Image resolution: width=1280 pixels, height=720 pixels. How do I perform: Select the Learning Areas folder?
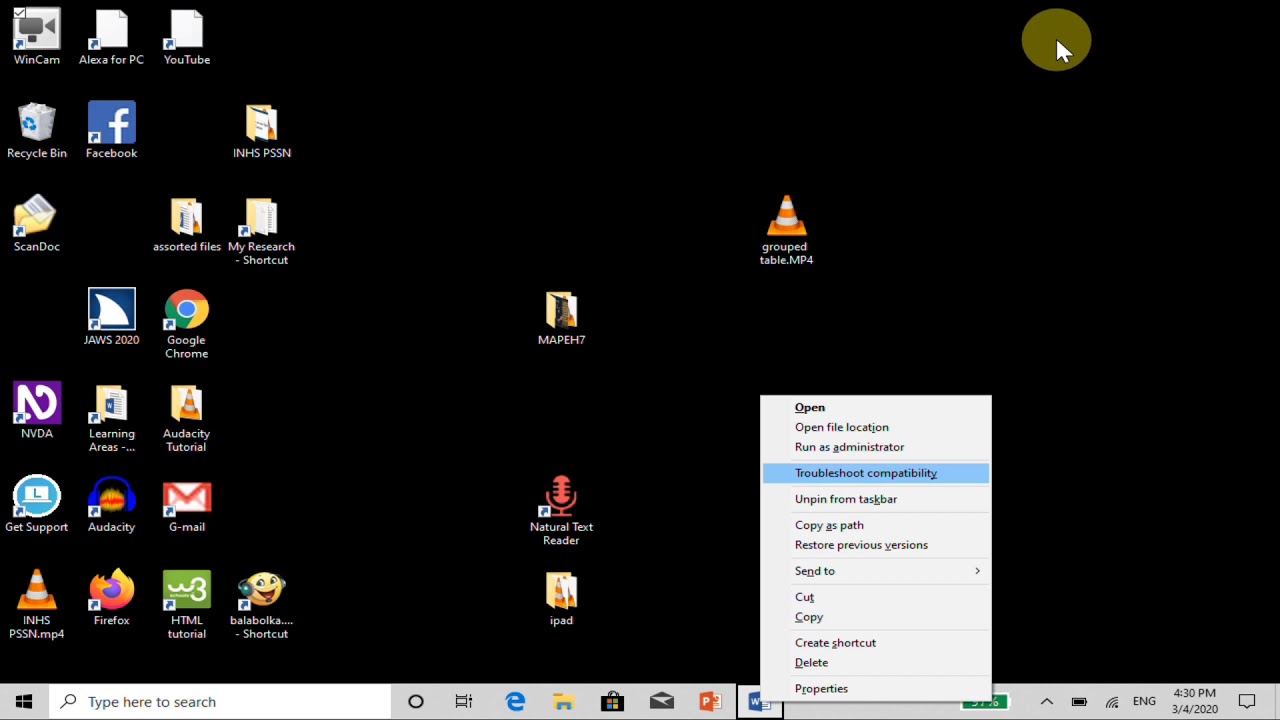[x=111, y=418]
